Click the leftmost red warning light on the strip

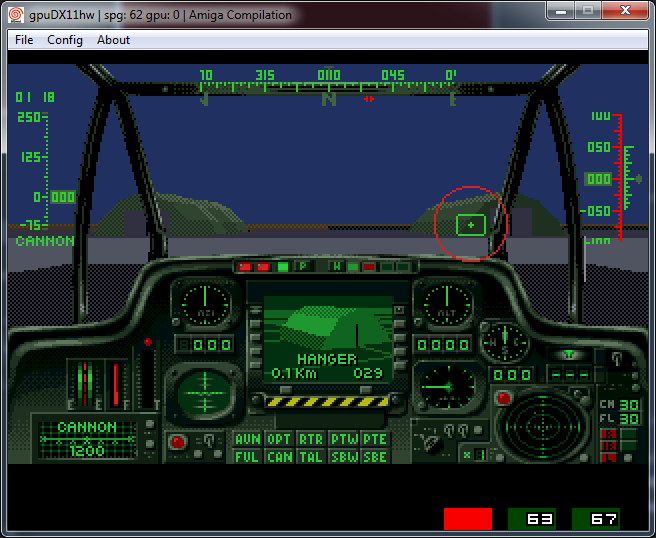(245, 266)
